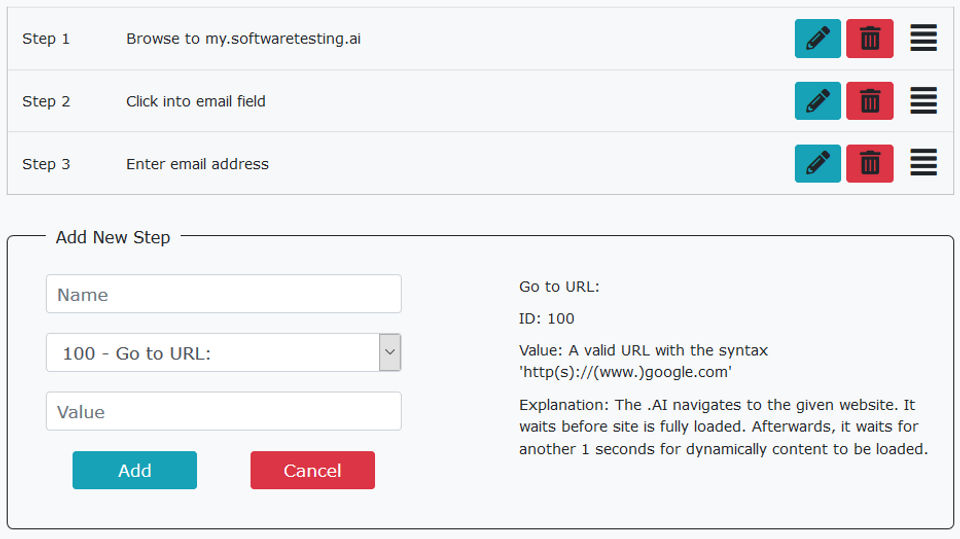
Task: Edit Step 2 using the pencil icon
Action: [x=817, y=101]
